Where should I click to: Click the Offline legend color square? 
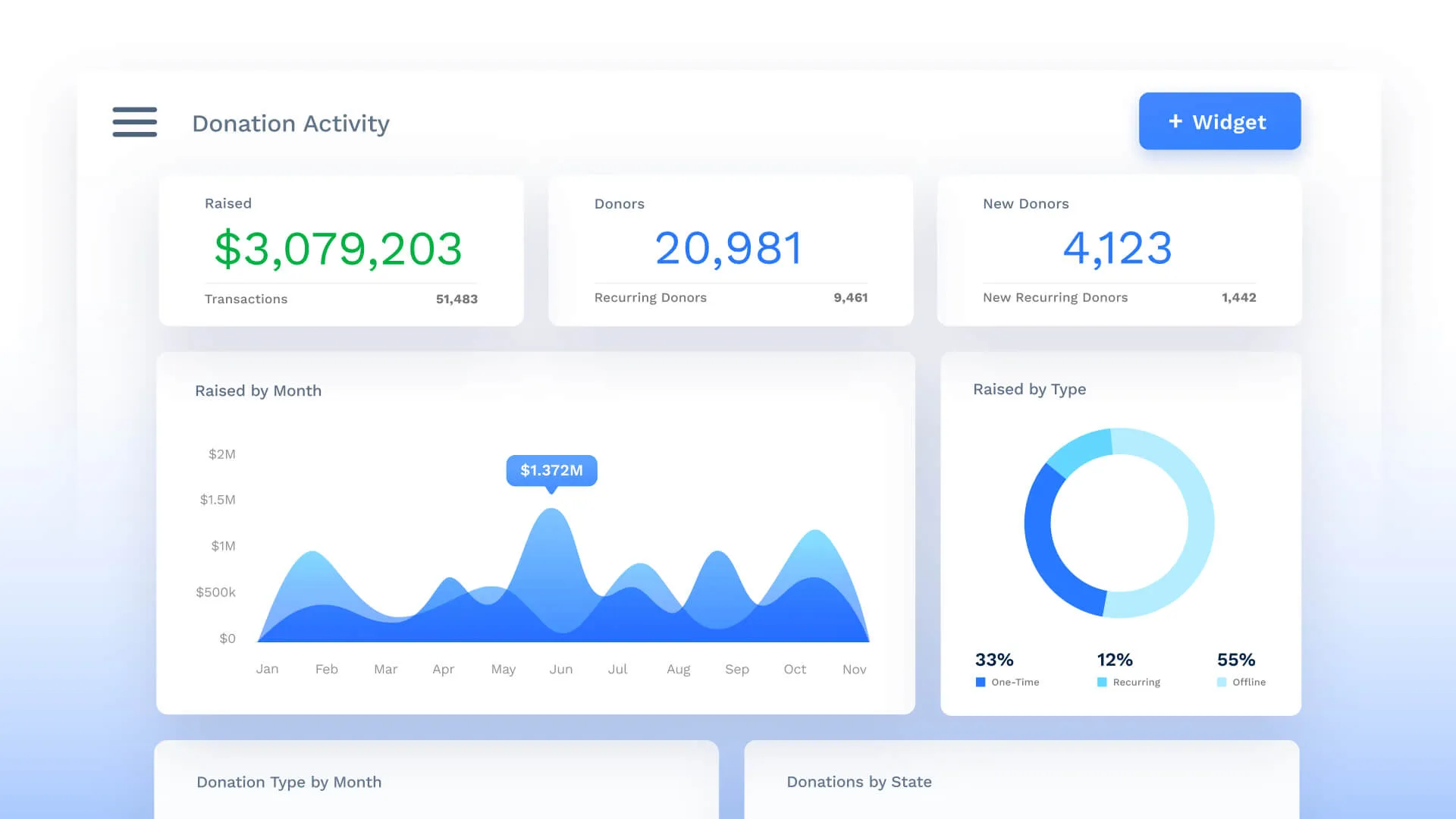click(x=1222, y=682)
